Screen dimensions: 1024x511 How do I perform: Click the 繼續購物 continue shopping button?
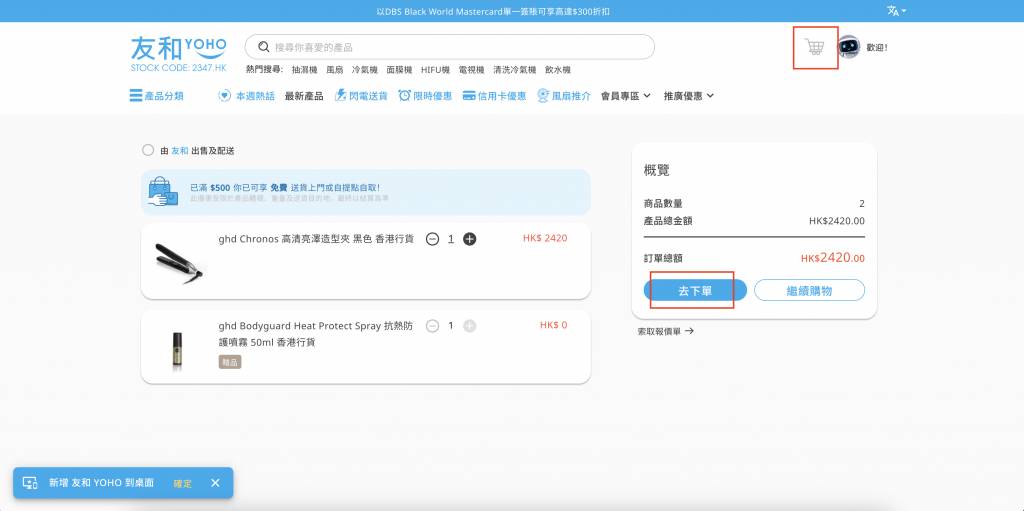point(809,291)
